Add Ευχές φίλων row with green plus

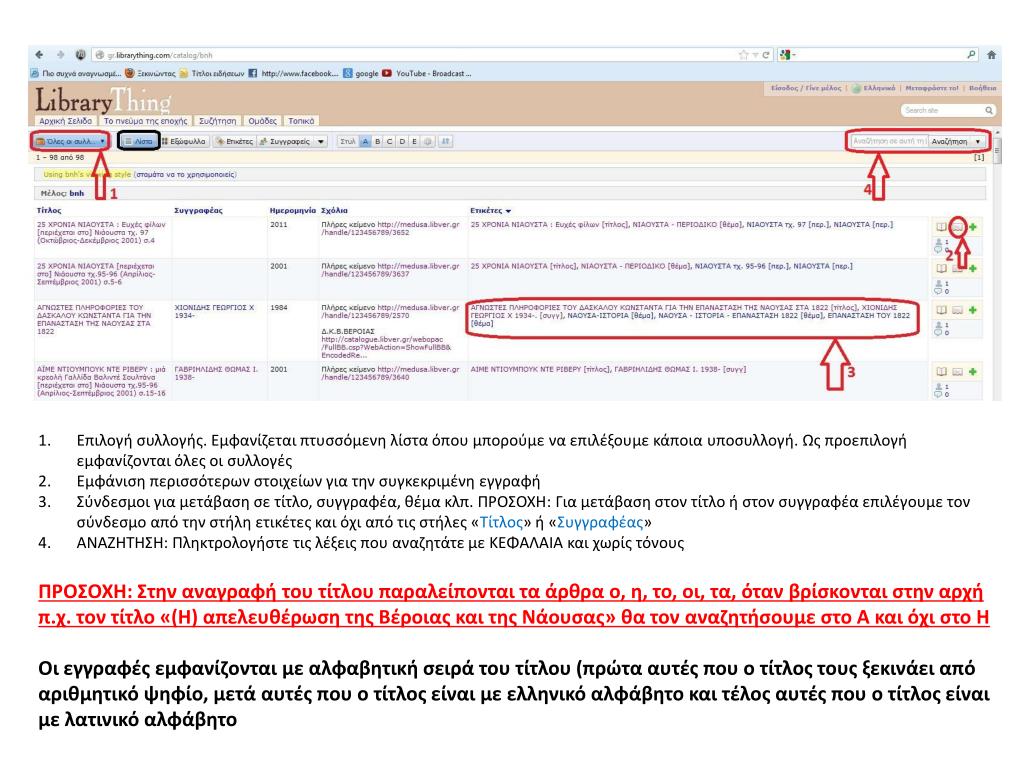(x=973, y=227)
